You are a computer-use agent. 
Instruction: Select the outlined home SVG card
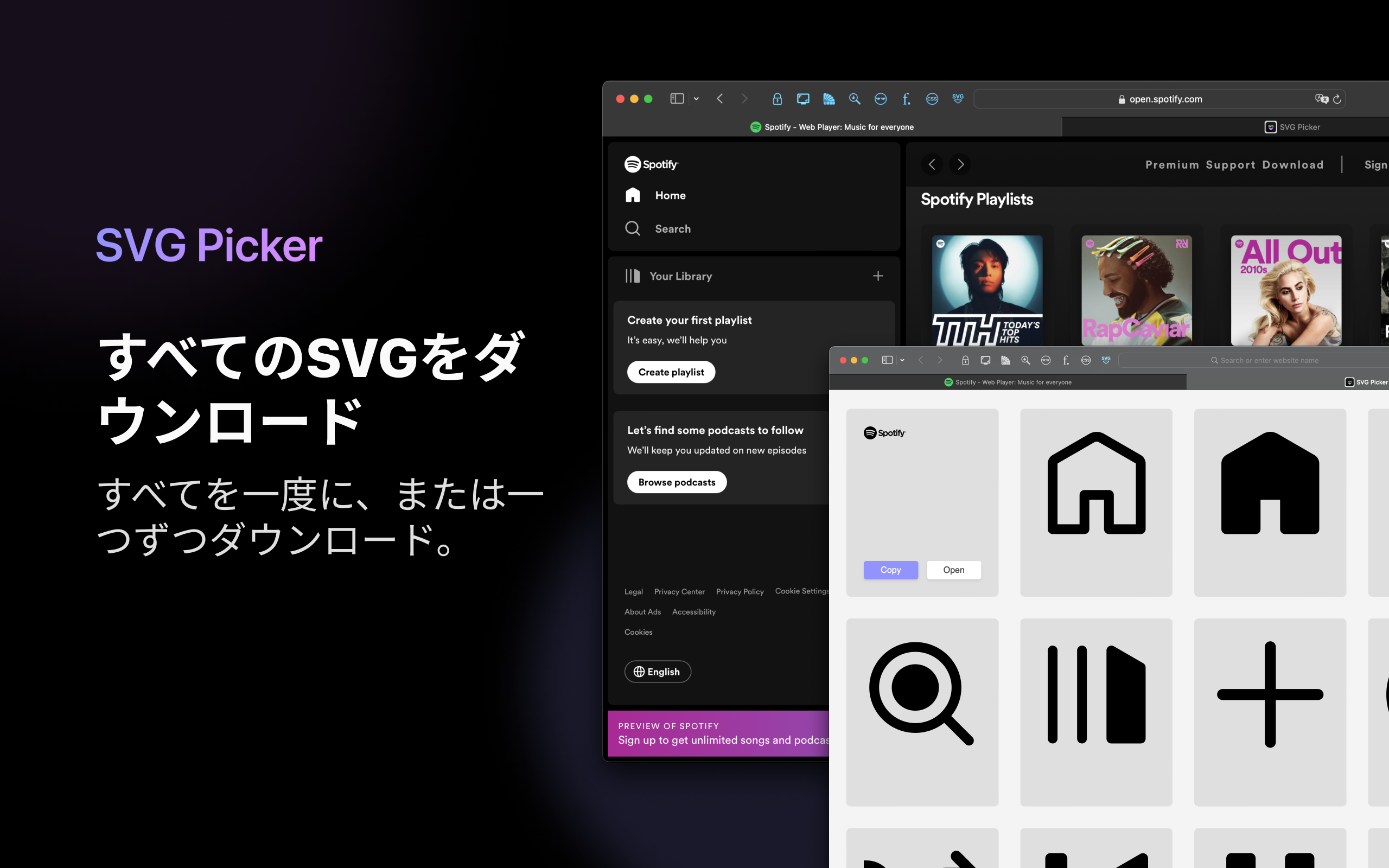(1096, 502)
